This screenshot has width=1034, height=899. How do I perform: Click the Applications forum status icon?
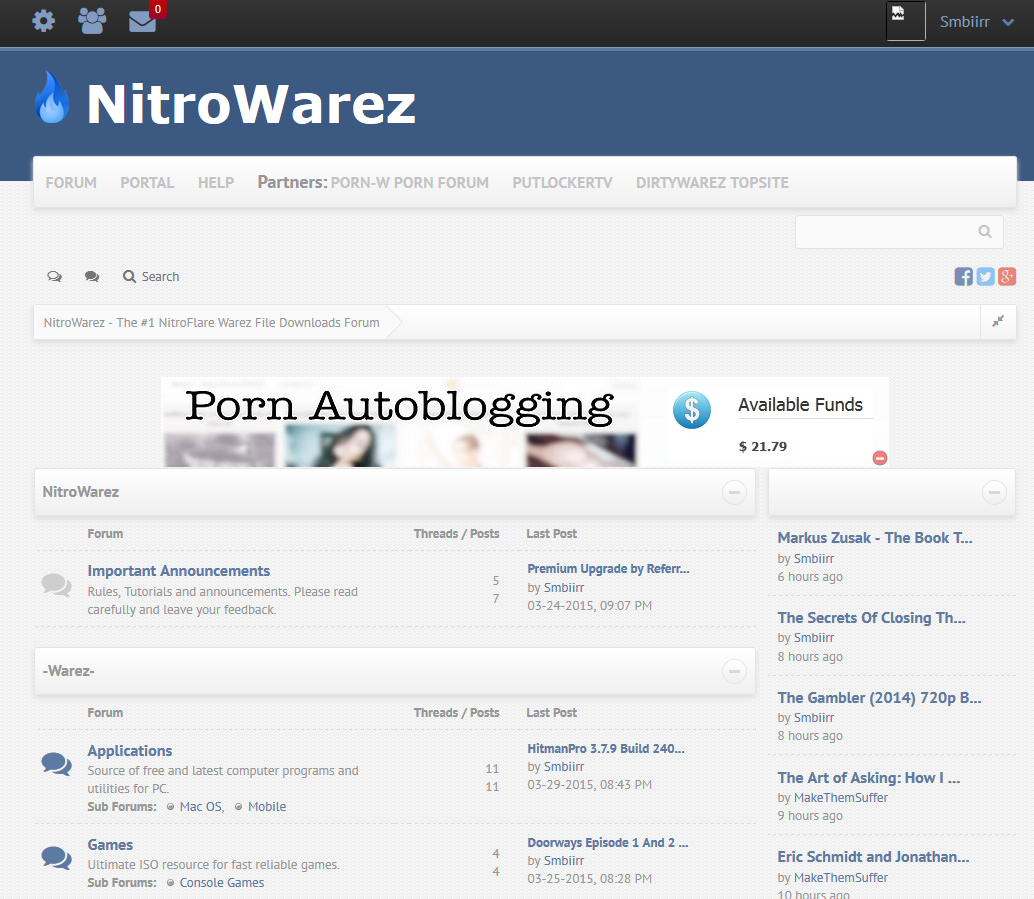56,764
